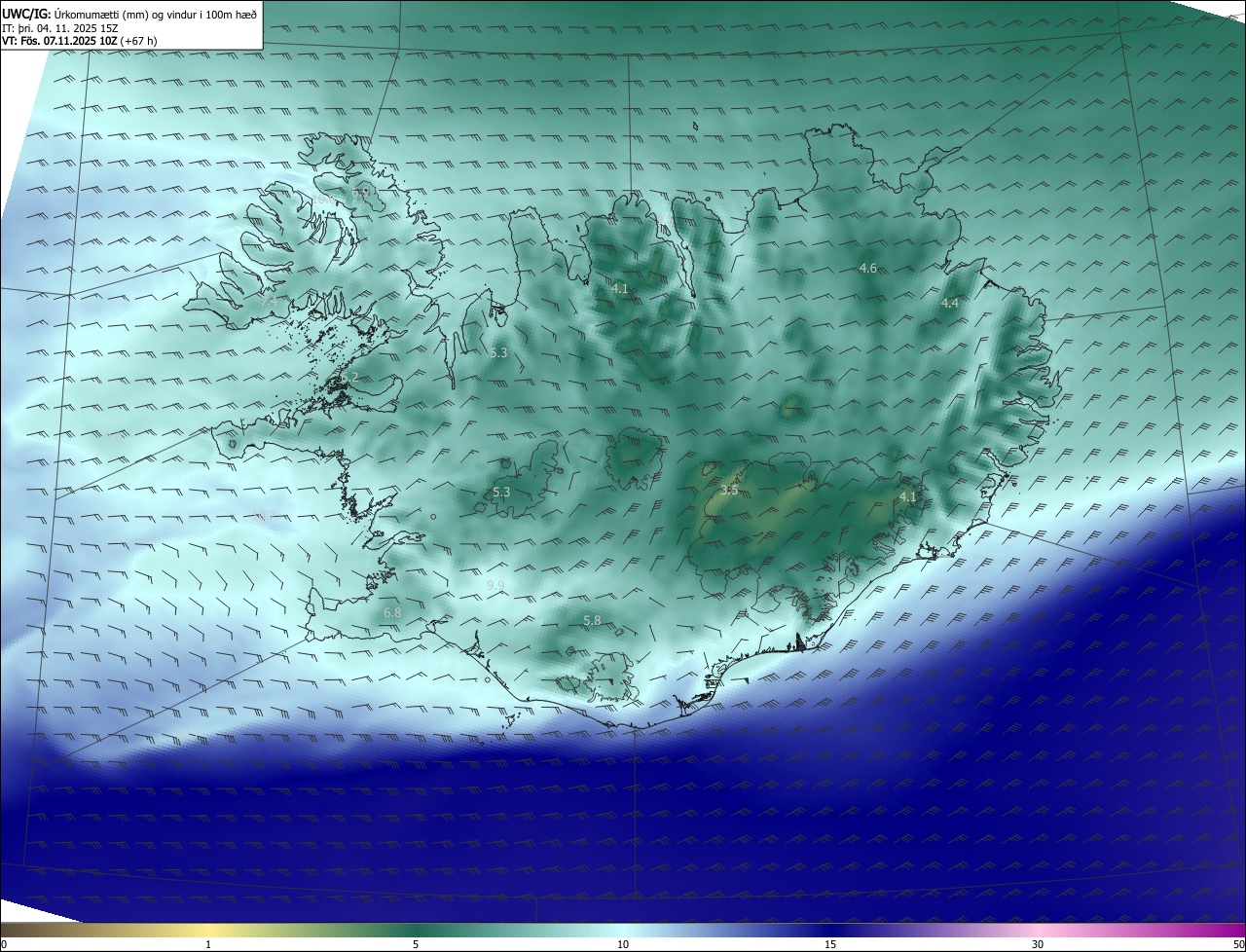This screenshot has width=1246, height=952.
Task: Click the 50 tick label on color scale
Action: point(1238,944)
